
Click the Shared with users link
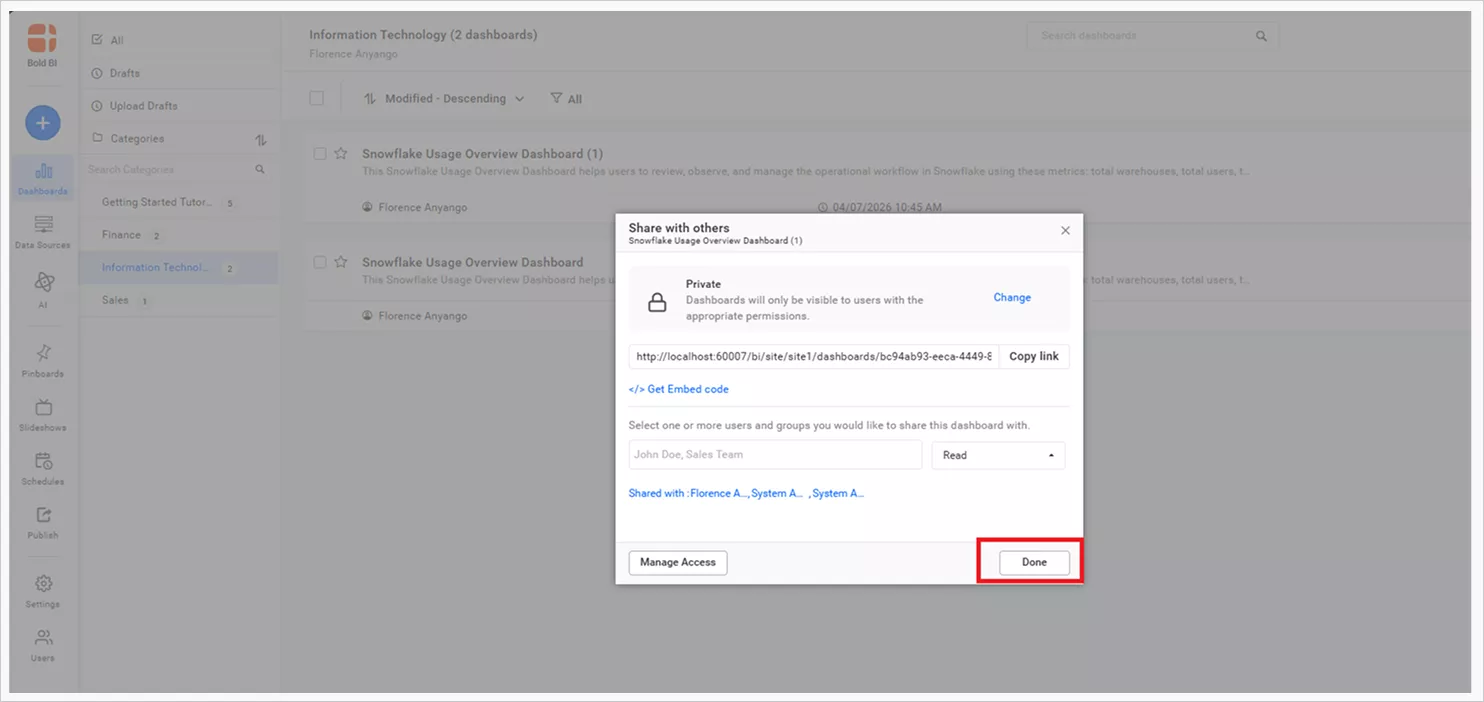pos(746,493)
